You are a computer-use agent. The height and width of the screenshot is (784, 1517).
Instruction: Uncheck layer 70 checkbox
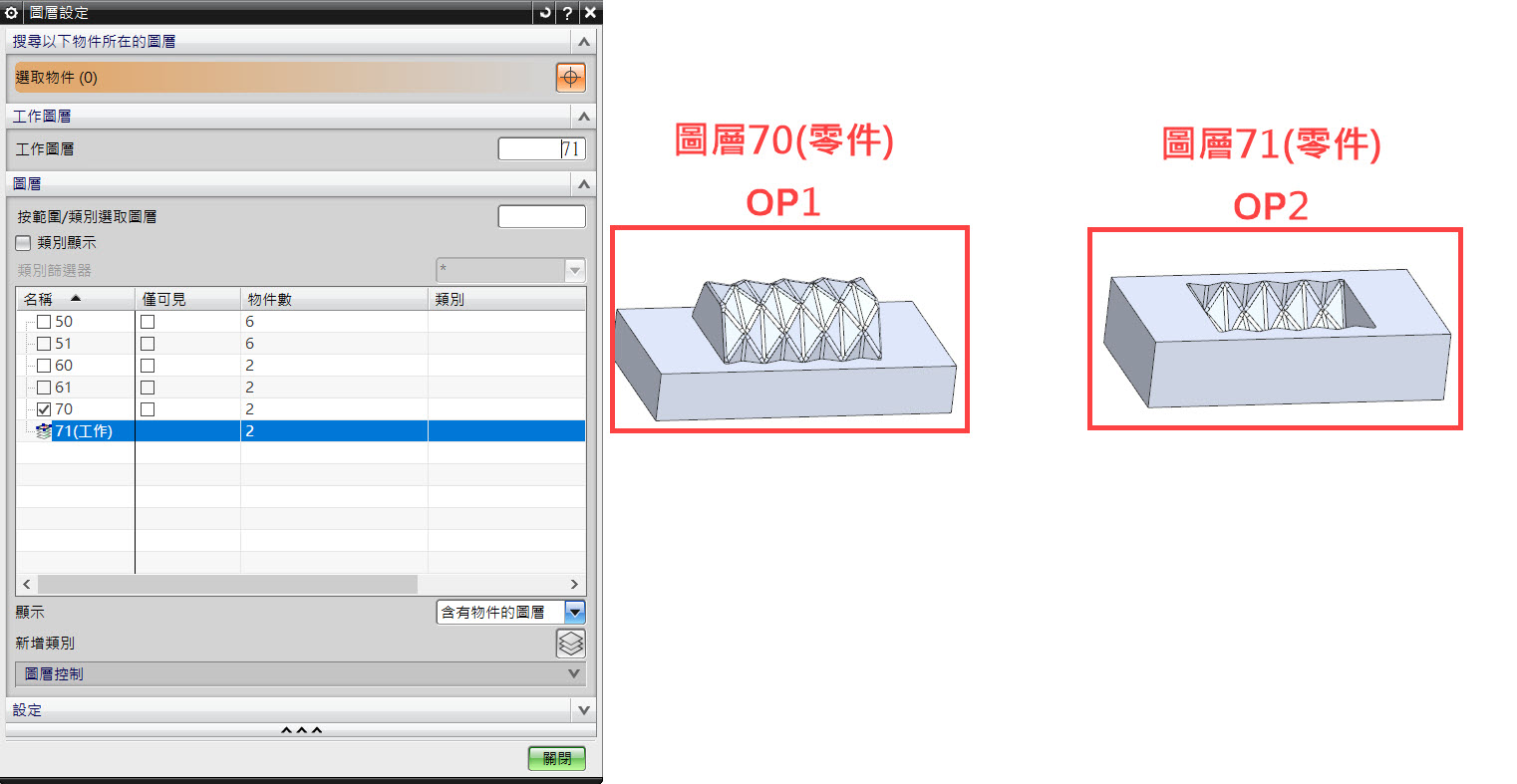(44, 409)
